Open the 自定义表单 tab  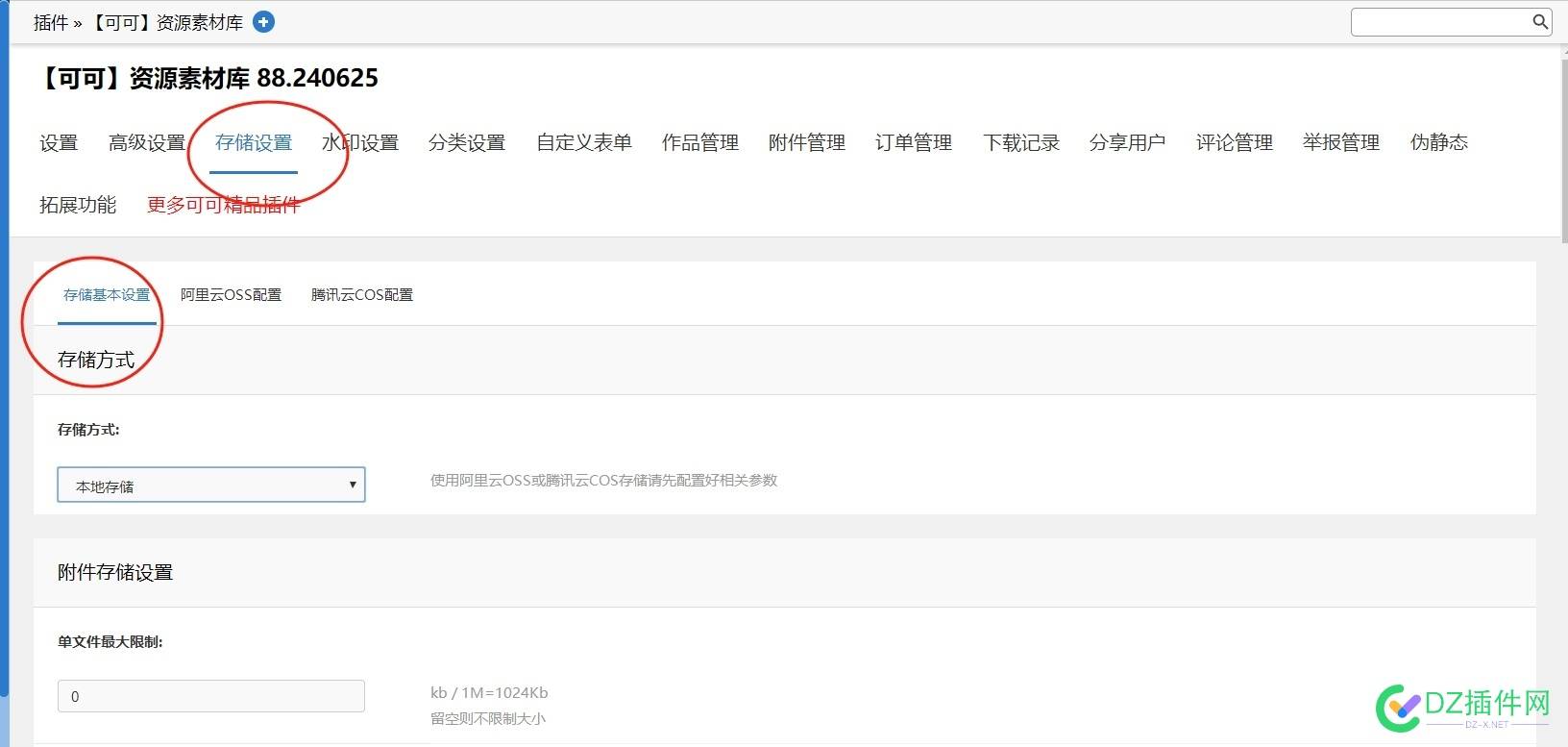pos(584,143)
